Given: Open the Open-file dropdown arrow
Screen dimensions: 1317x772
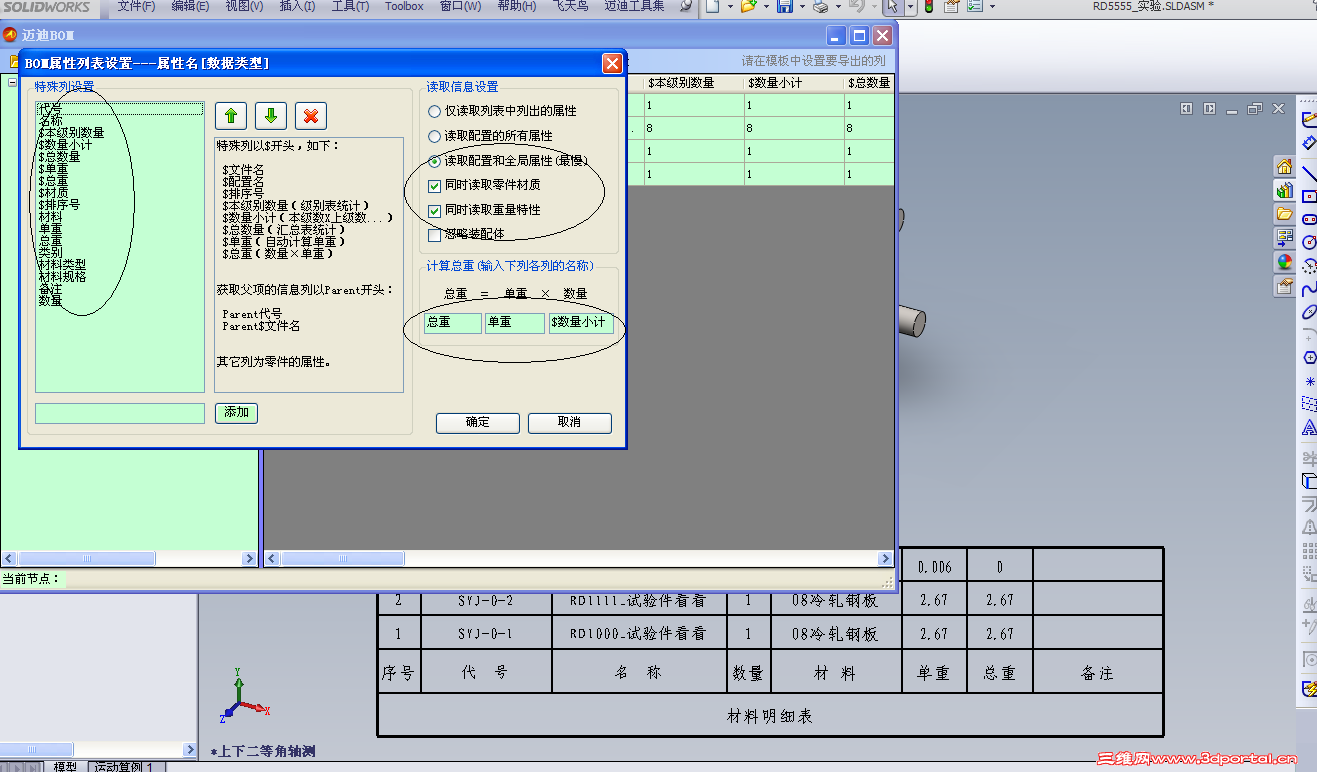Looking at the screenshot, I should click(766, 7).
